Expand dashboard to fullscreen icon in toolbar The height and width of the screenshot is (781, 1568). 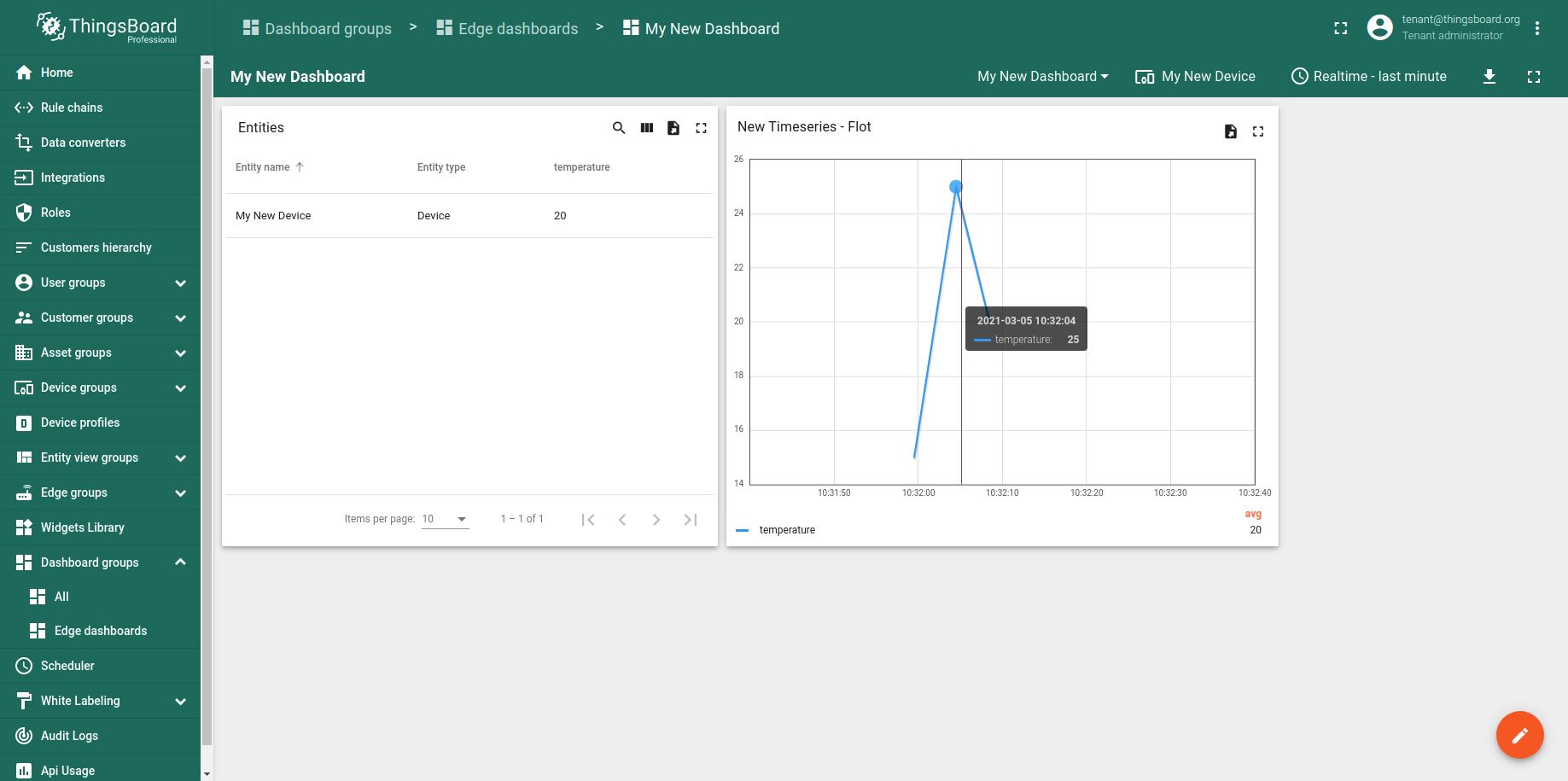pyautogui.click(x=1534, y=76)
